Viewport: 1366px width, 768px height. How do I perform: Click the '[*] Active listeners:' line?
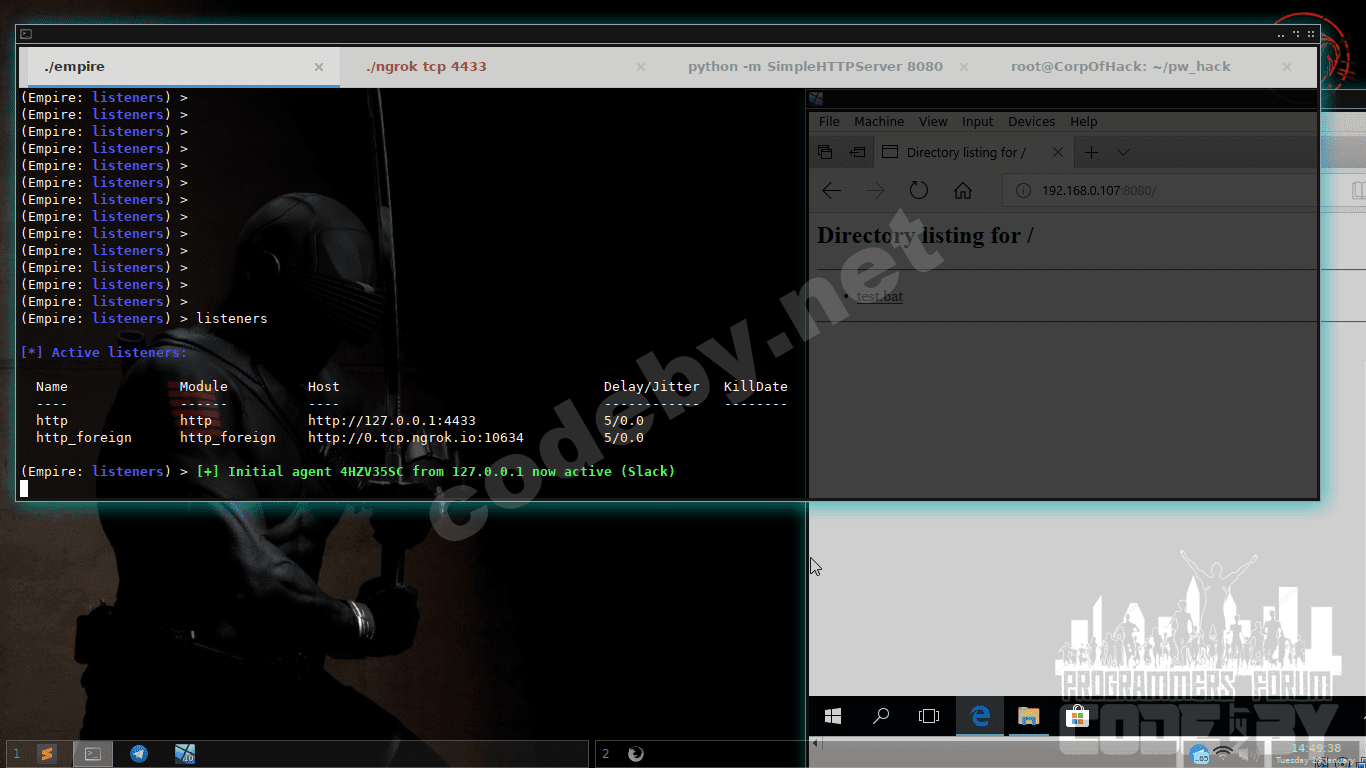point(104,352)
